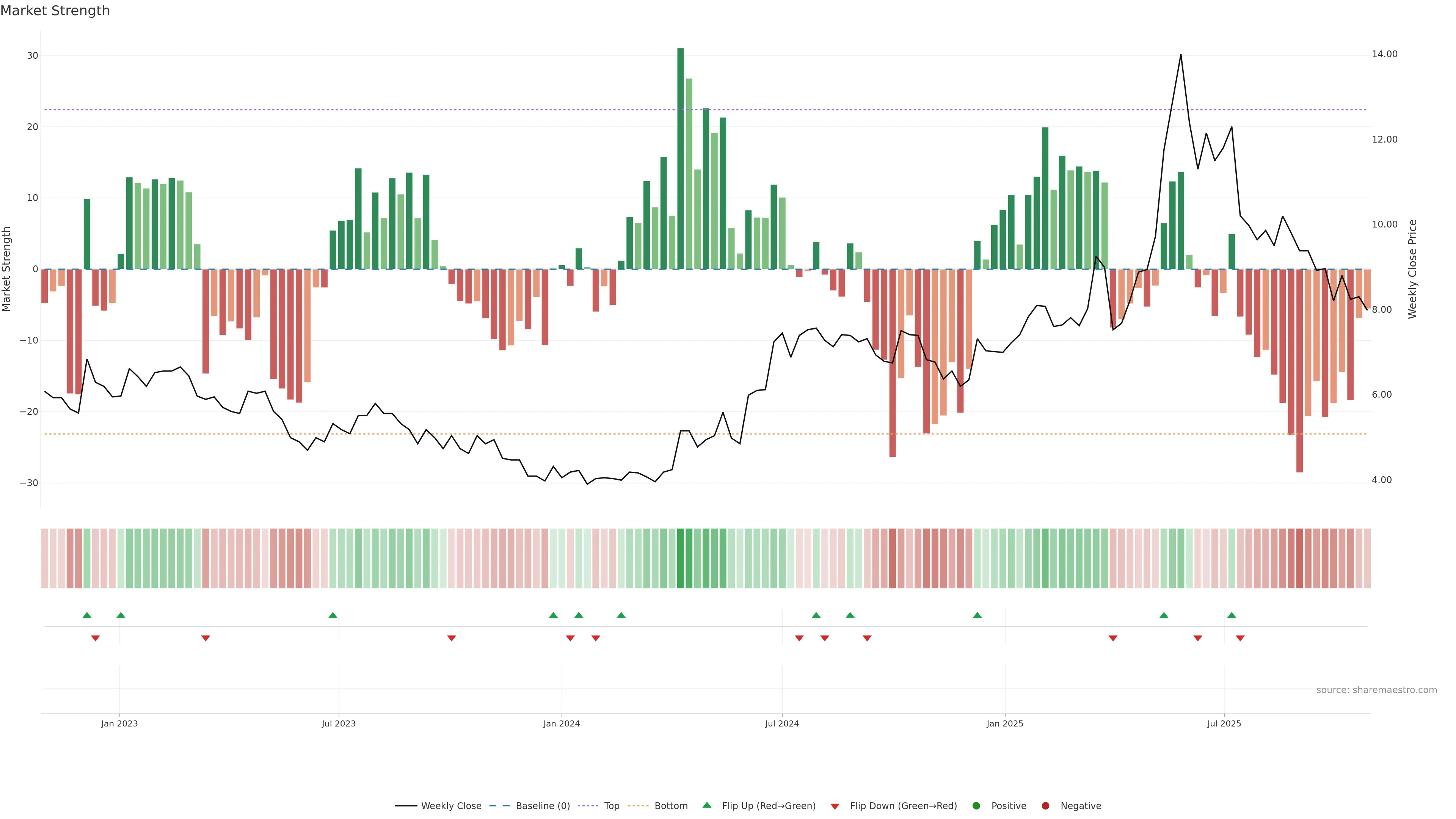The width and height of the screenshot is (1456, 819).
Task: Click the Jul 2025 x-axis label
Action: coord(1224,723)
